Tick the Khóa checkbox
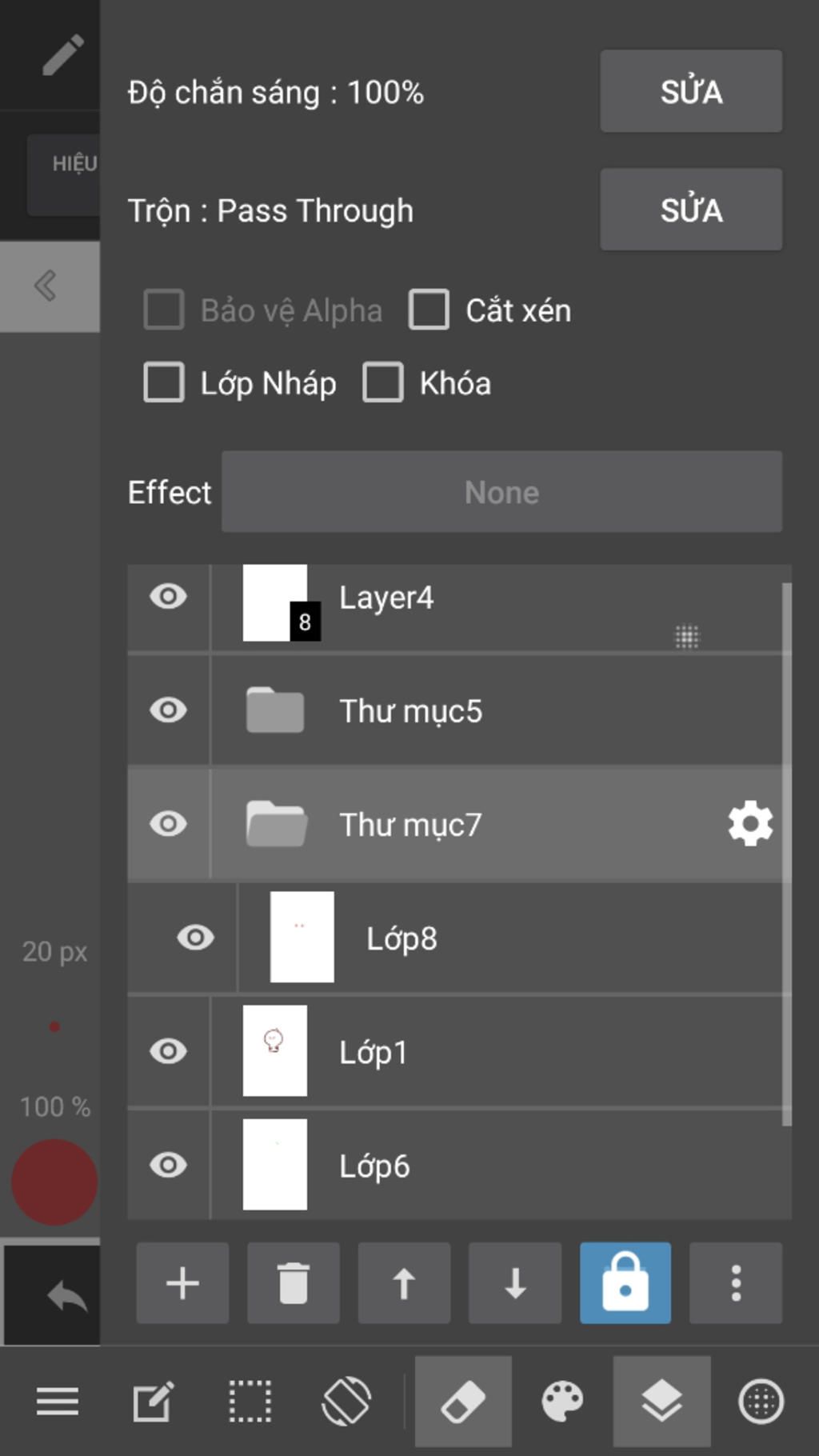 point(383,382)
